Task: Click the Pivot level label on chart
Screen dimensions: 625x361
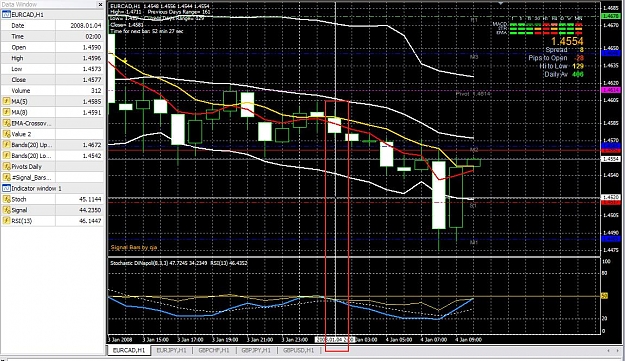Action: point(473,94)
